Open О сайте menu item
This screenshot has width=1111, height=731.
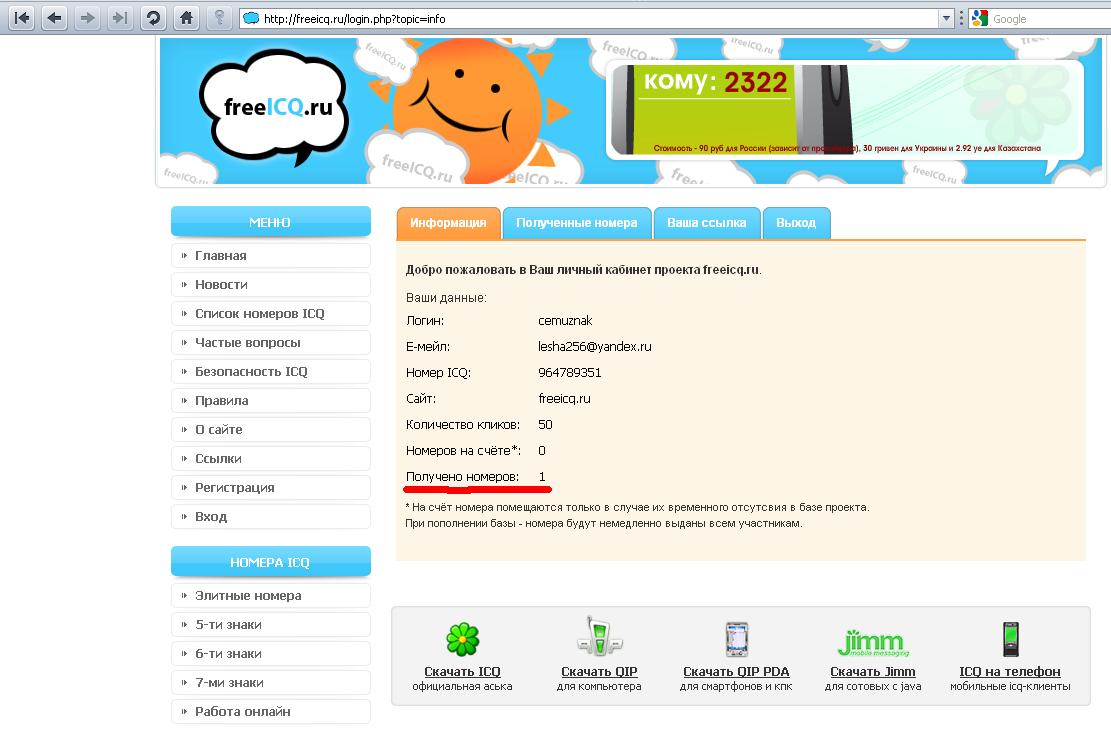pos(271,430)
